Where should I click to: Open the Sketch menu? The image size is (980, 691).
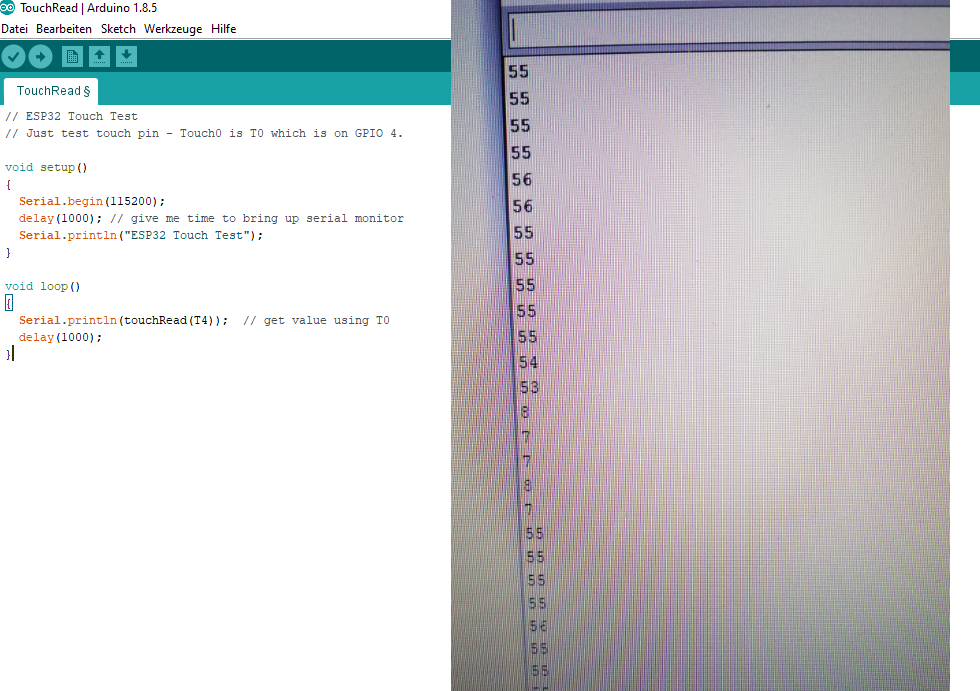pos(118,29)
